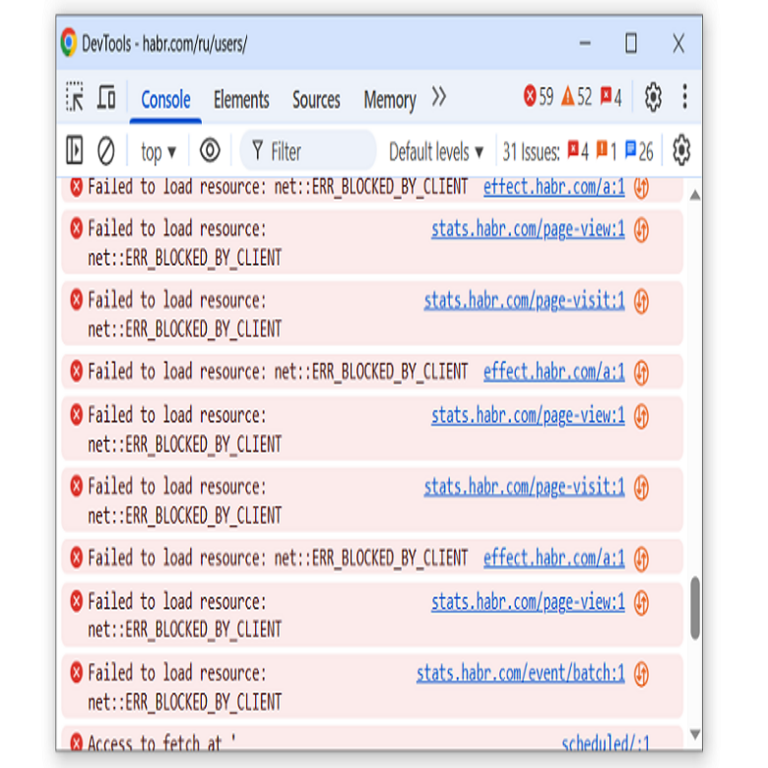
Task: Show more DevTools tabs via double chevron
Action: (439, 97)
